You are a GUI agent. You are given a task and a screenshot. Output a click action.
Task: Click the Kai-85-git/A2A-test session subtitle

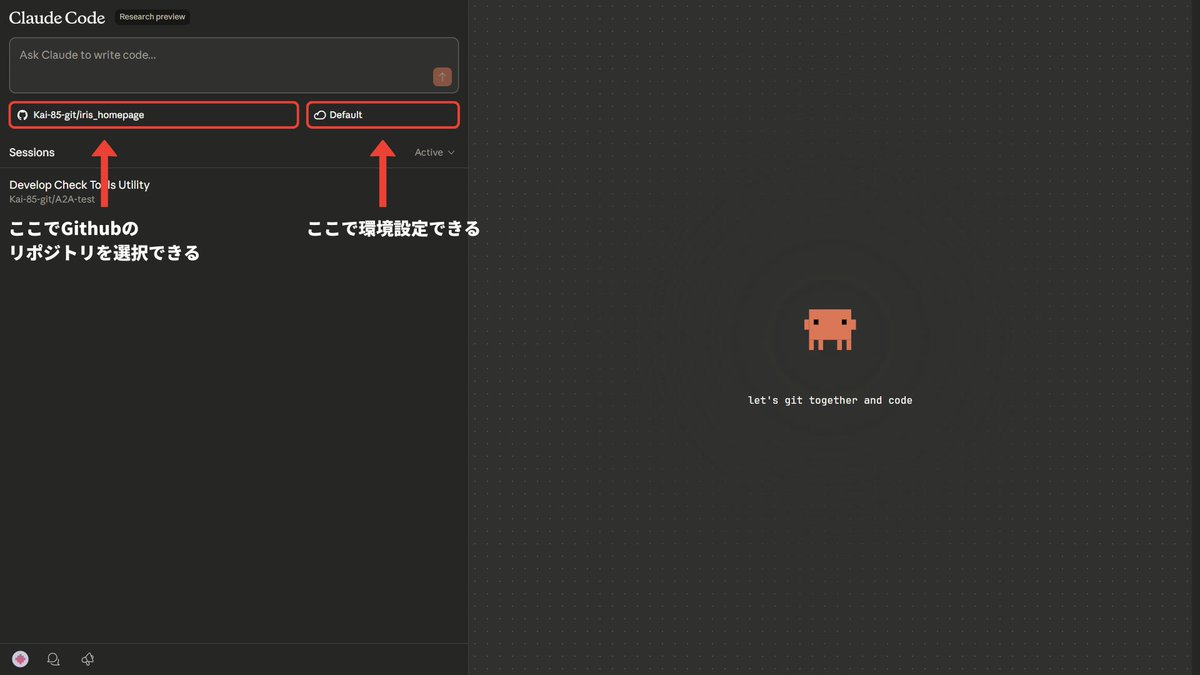tap(52, 199)
